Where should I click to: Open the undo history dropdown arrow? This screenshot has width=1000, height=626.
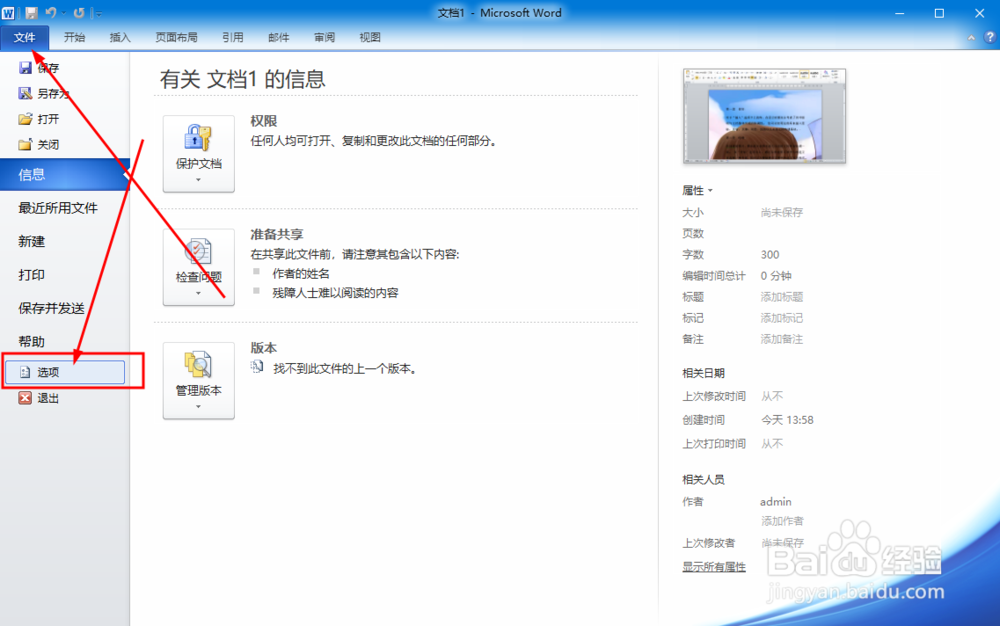pos(64,13)
